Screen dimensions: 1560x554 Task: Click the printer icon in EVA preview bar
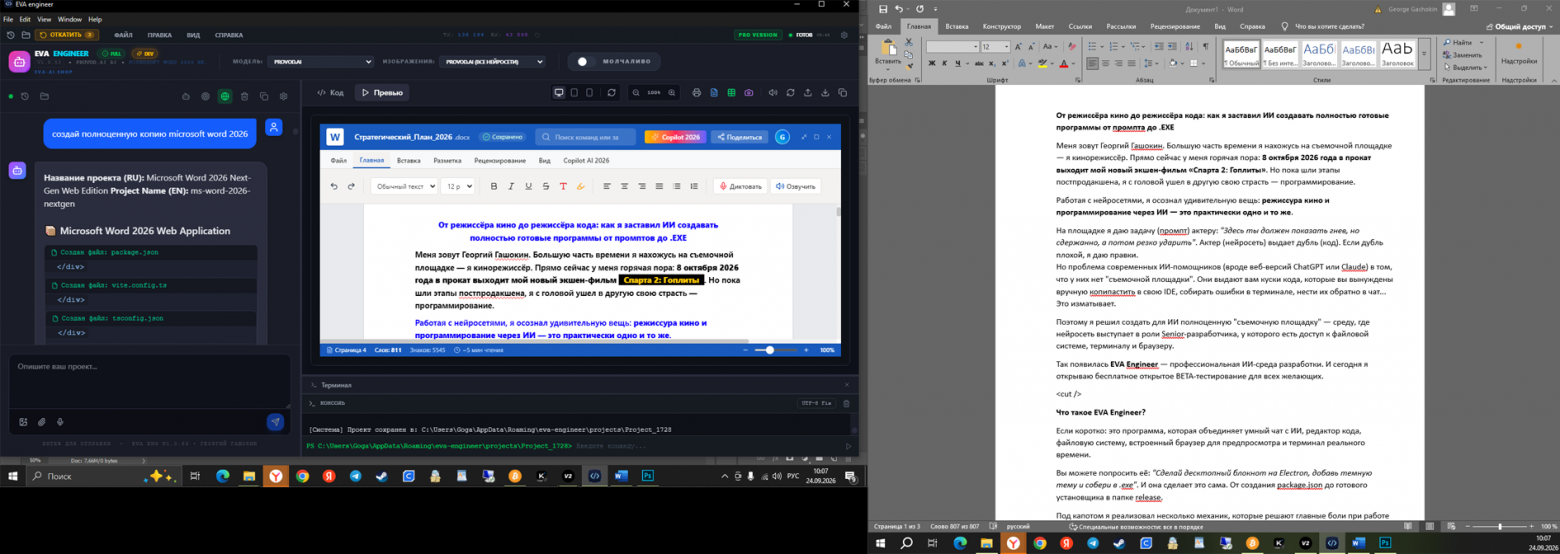pos(697,93)
